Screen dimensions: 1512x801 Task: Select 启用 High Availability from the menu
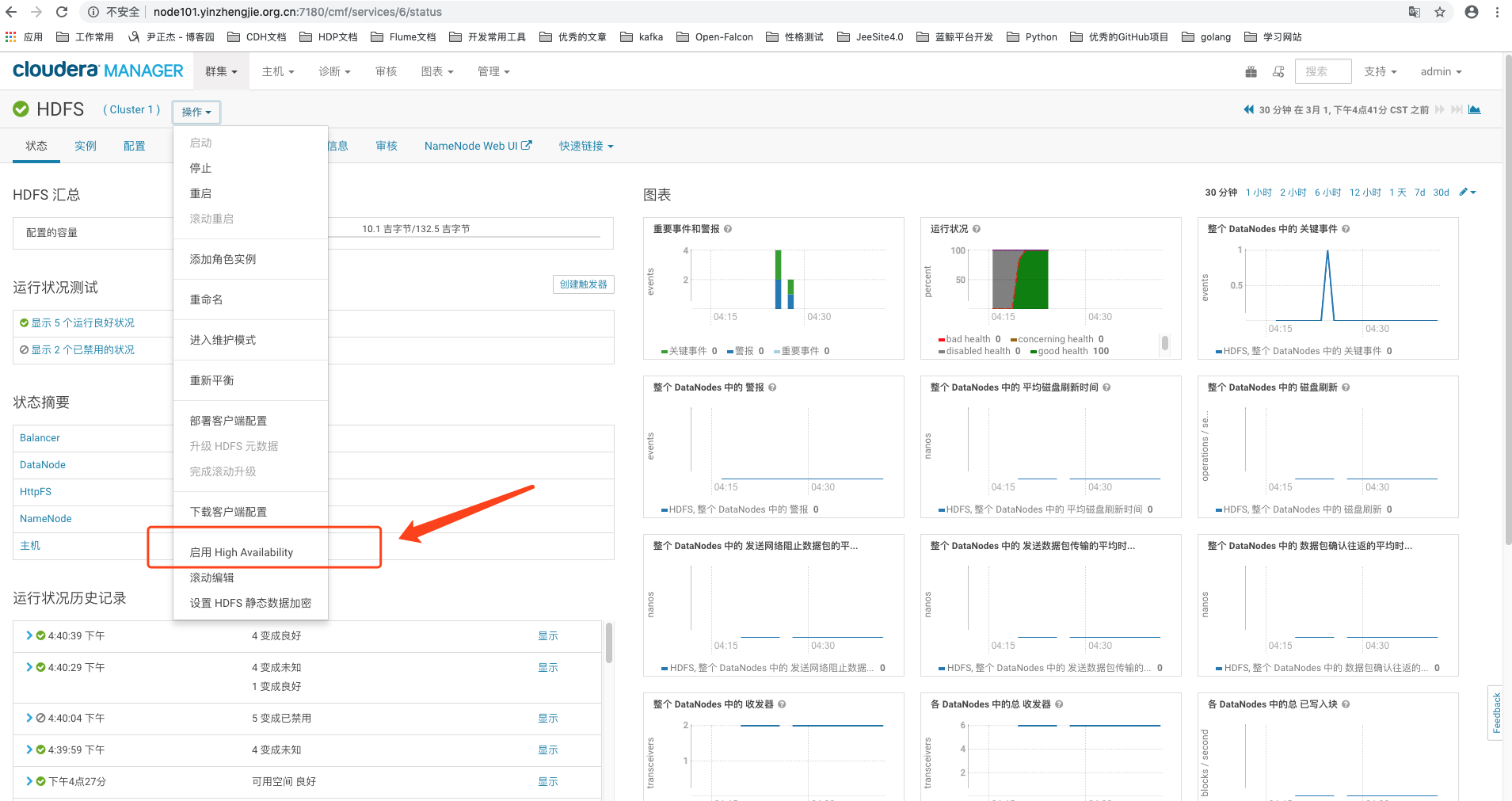coord(242,551)
